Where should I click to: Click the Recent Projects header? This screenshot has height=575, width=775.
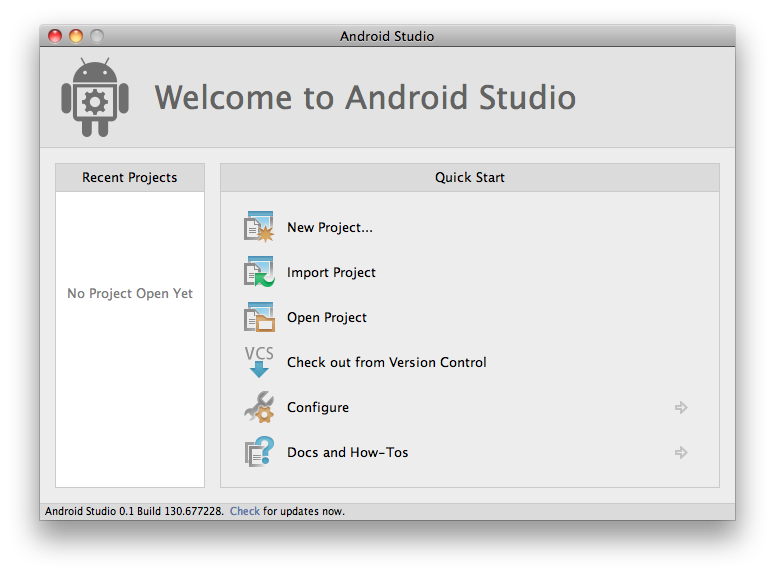(130, 177)
